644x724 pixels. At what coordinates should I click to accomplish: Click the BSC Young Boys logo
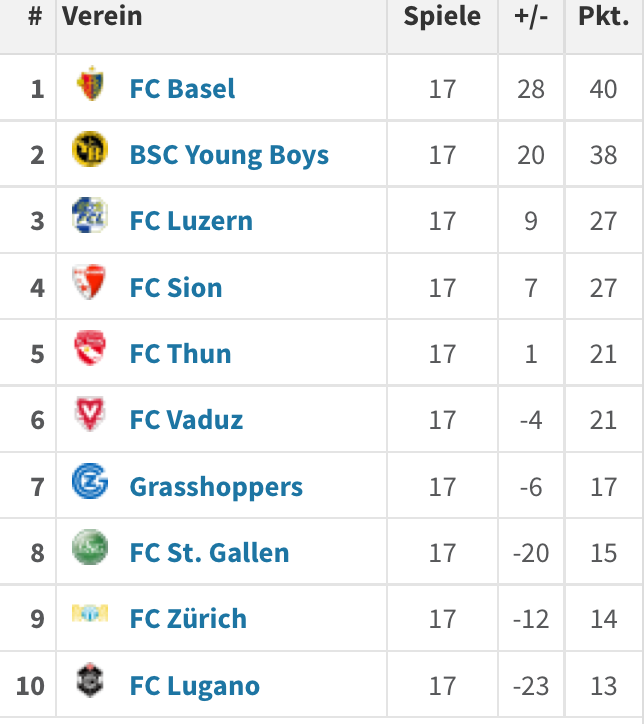[x=90, y=150]
